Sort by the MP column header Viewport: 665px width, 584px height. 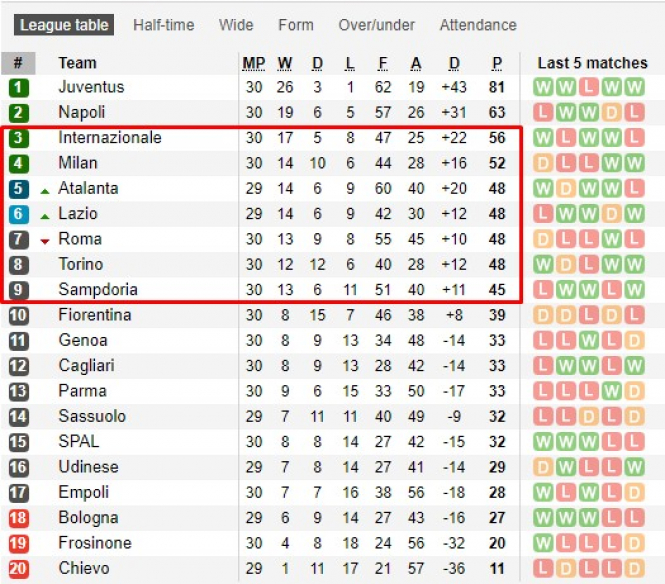point(254,63)
